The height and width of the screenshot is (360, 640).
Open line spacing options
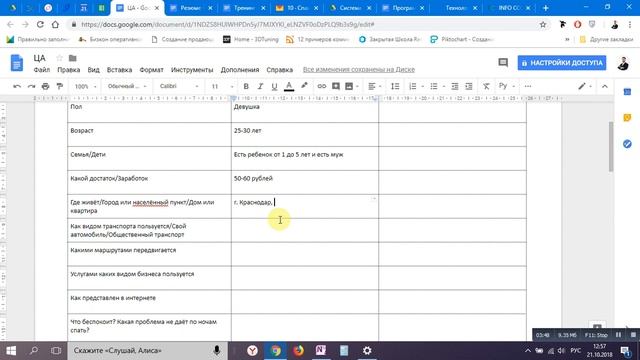[x=395, y=87]
